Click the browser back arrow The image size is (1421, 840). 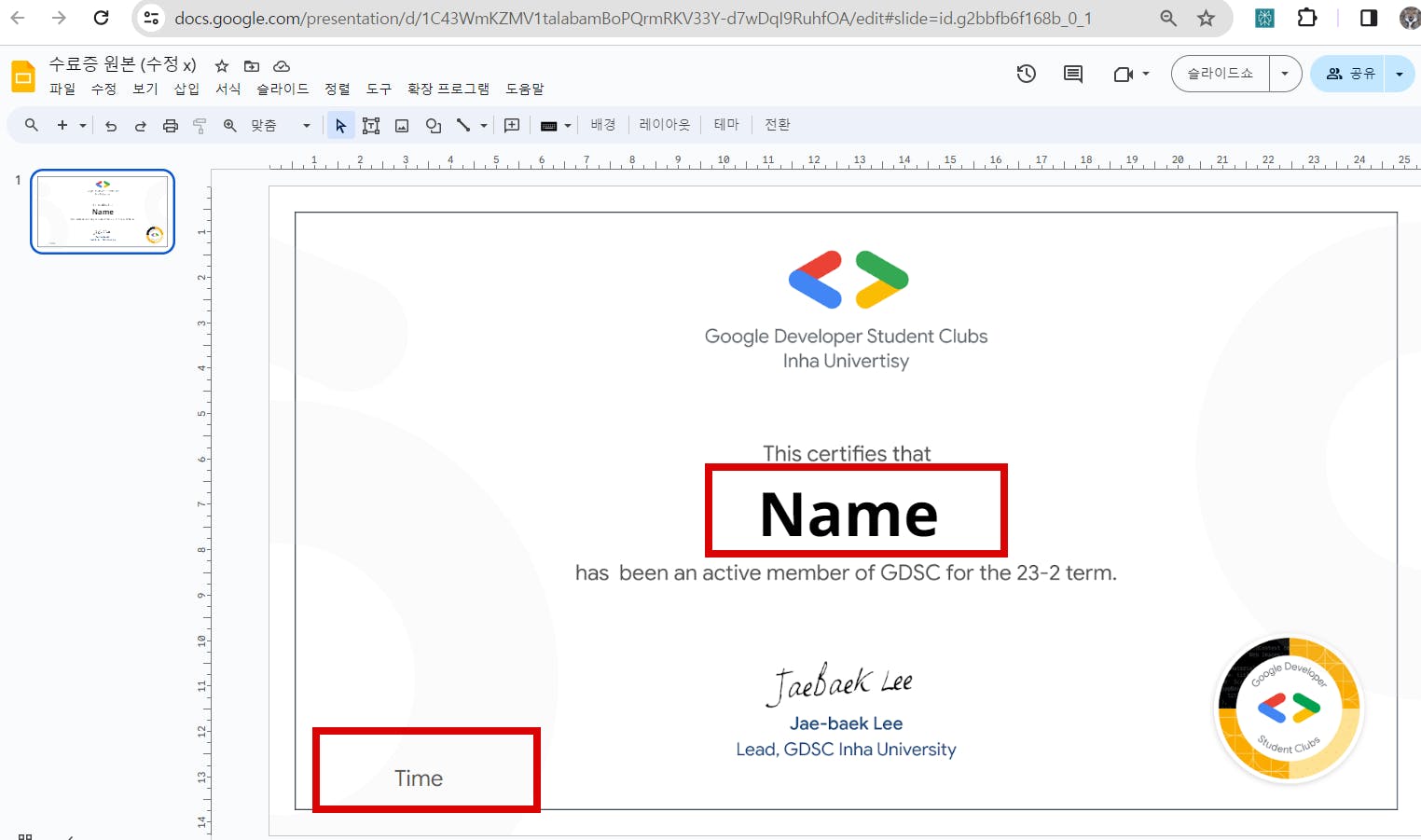click(x=18, y=18)
